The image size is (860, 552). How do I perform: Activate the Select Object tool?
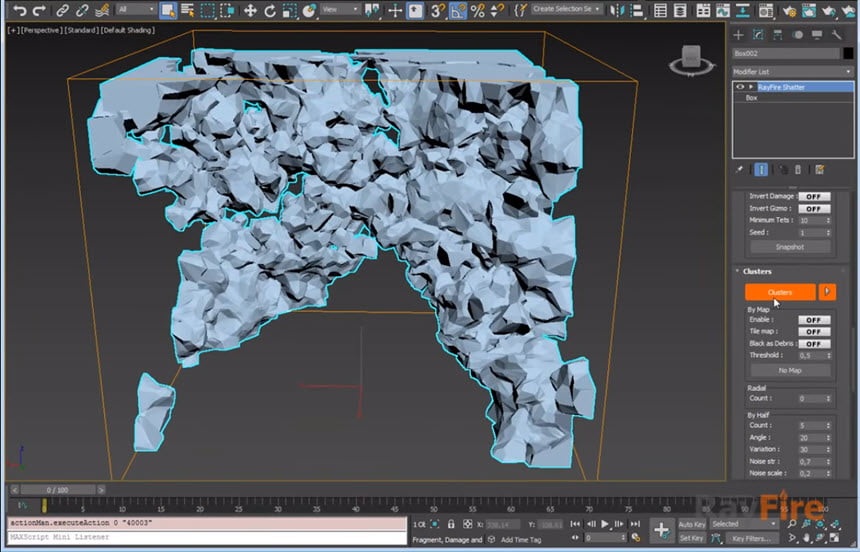(x=168, y=10)
